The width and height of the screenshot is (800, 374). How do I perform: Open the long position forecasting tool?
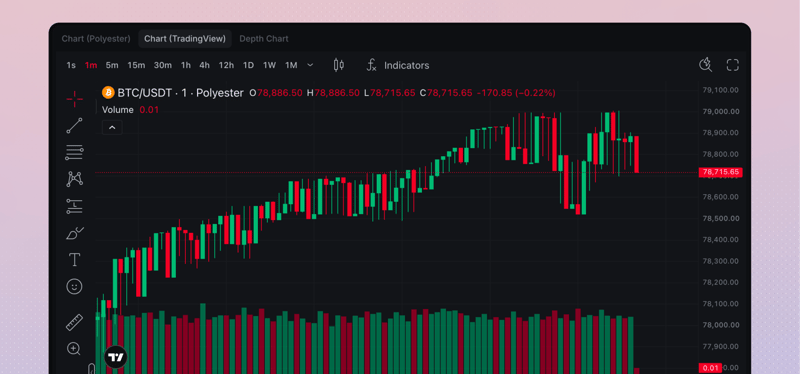pyautogui.click(x=74, y=206)
